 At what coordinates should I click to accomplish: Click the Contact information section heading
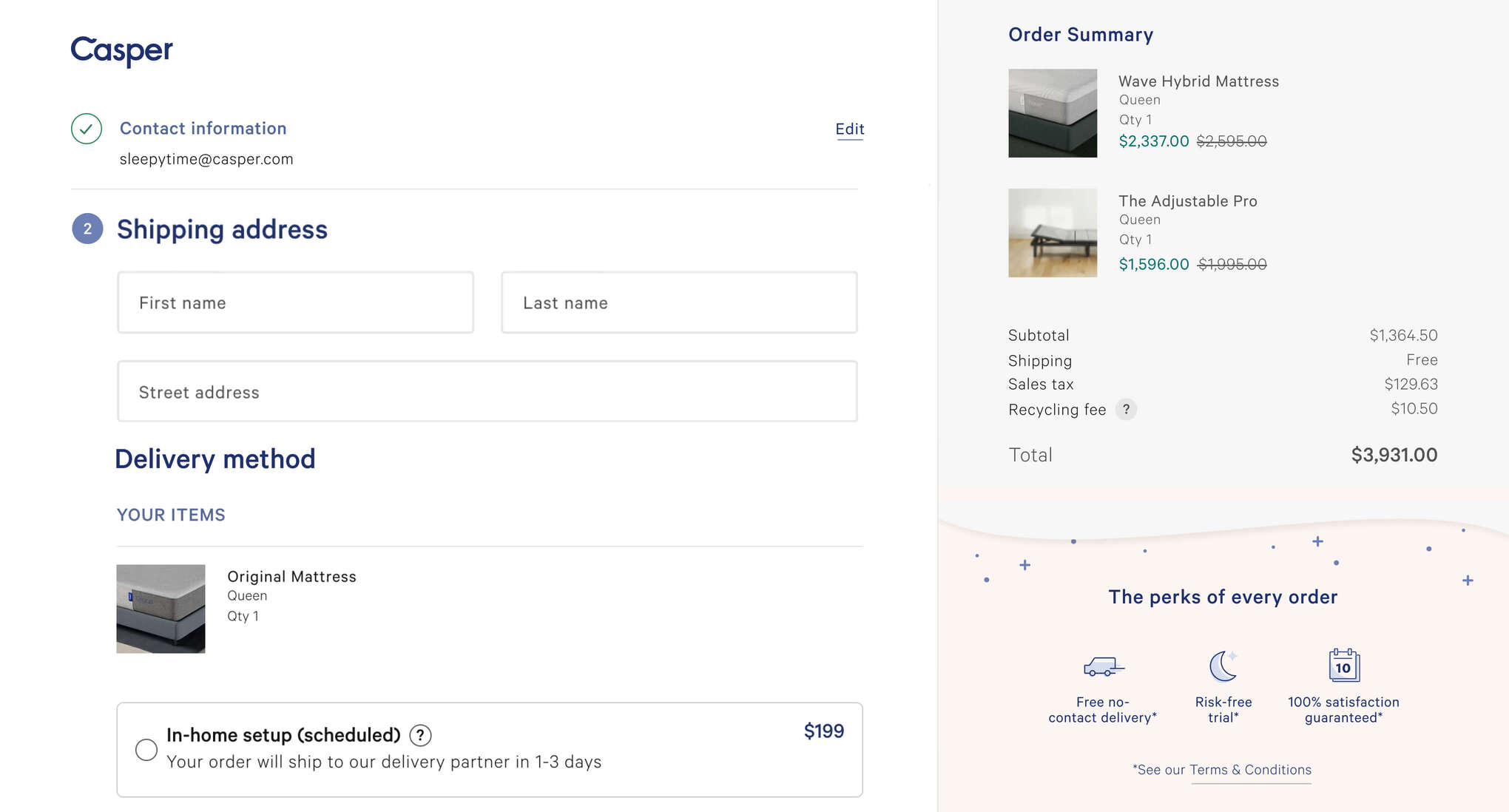[203, 129]
